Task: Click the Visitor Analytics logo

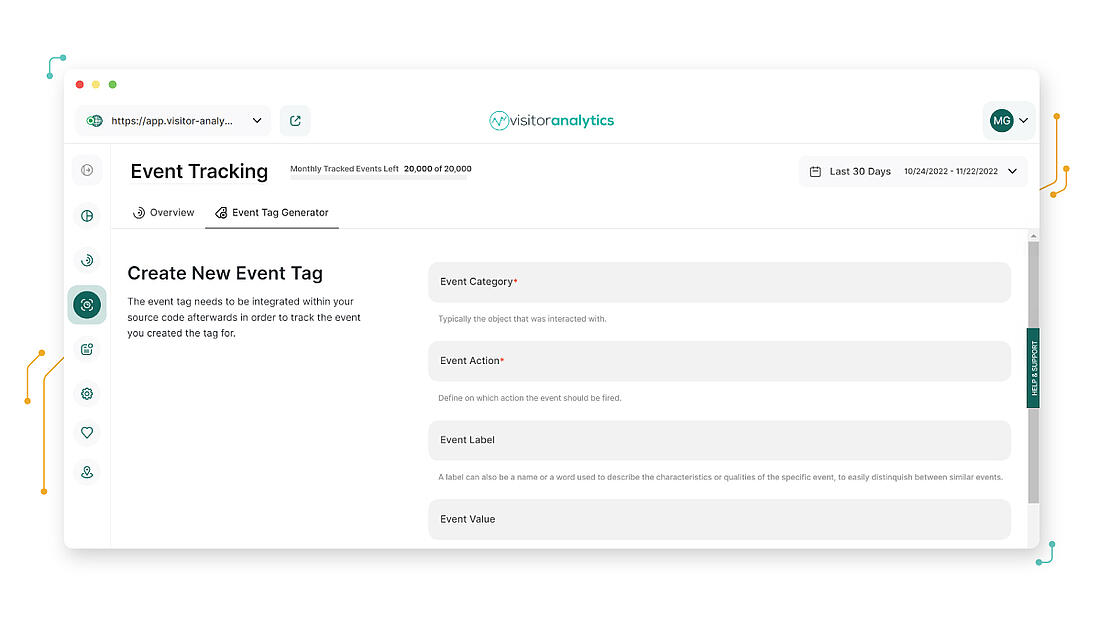Action: coord(551,121)
